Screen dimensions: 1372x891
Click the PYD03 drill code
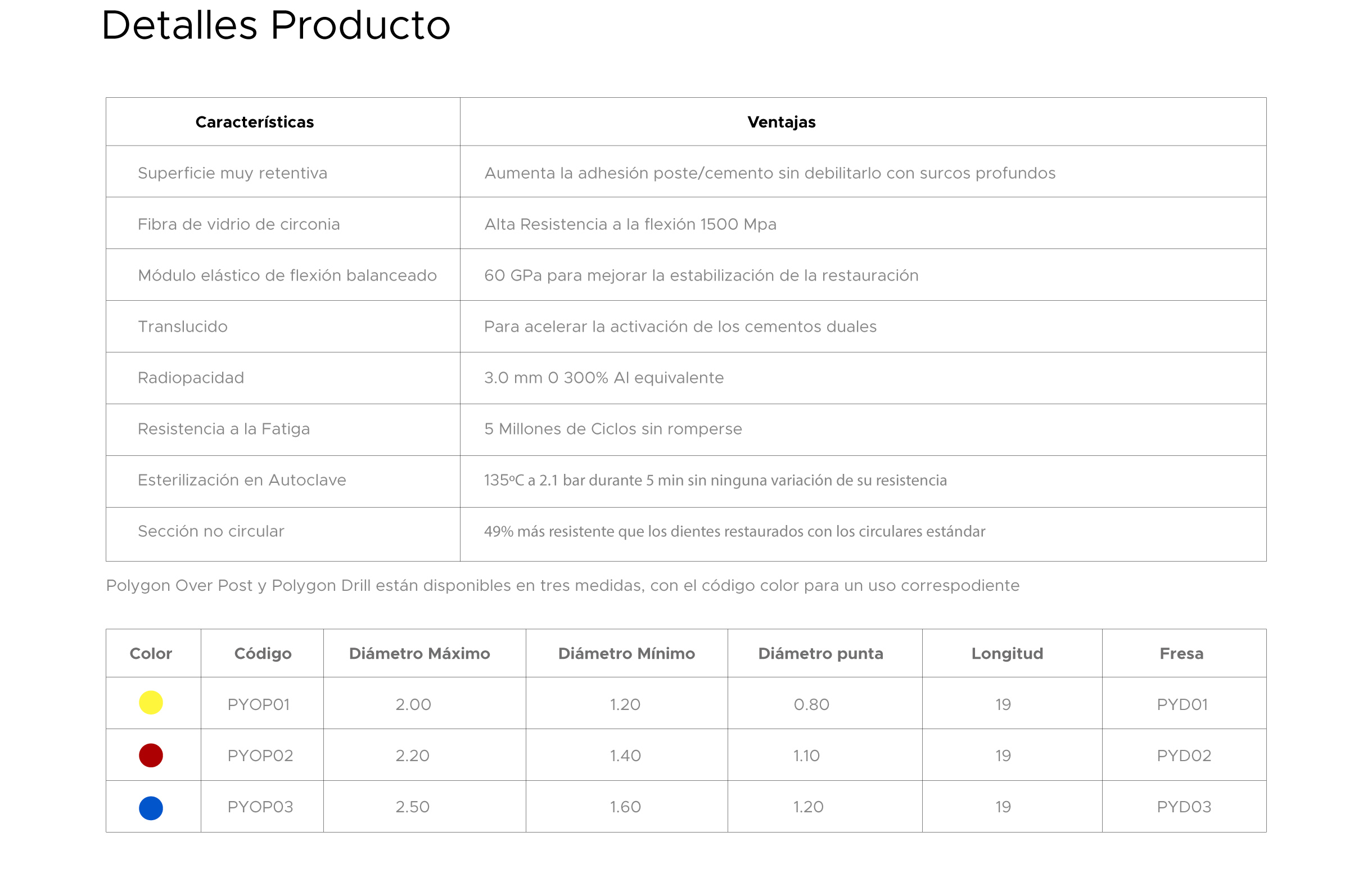coord(1184,807)
